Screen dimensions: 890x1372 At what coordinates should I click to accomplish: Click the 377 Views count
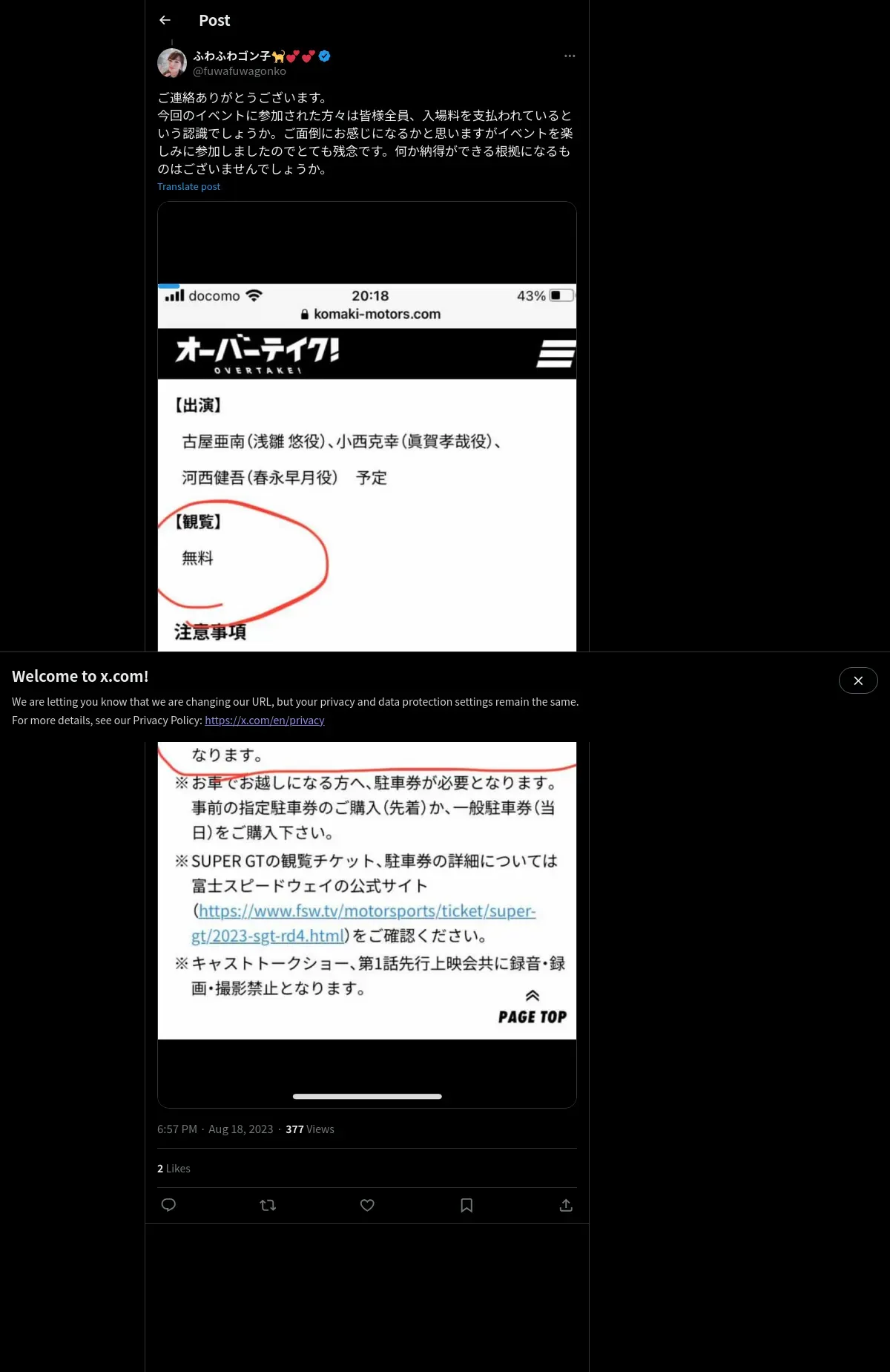point(310,1129)
